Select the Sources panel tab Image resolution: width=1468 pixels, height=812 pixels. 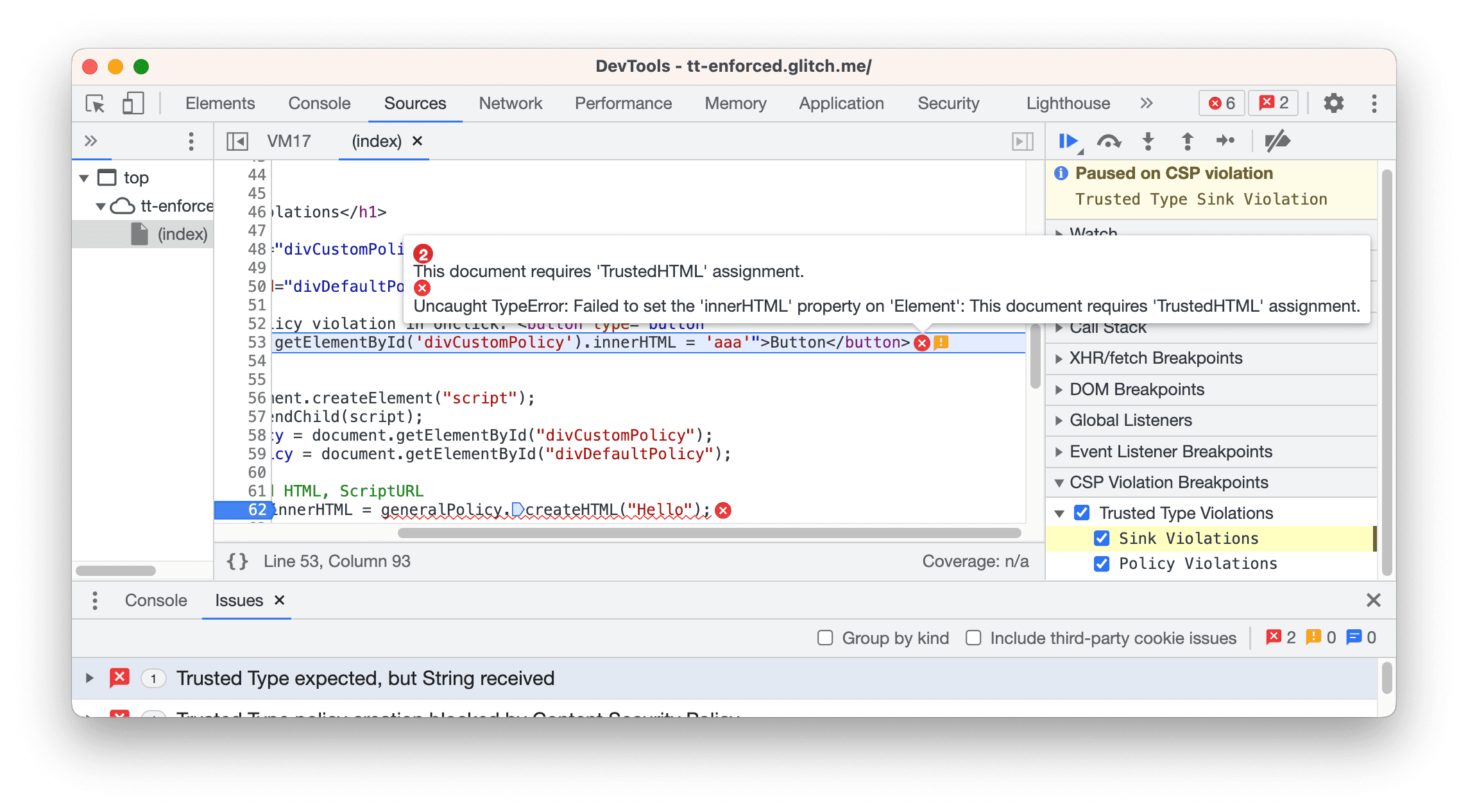413,103
